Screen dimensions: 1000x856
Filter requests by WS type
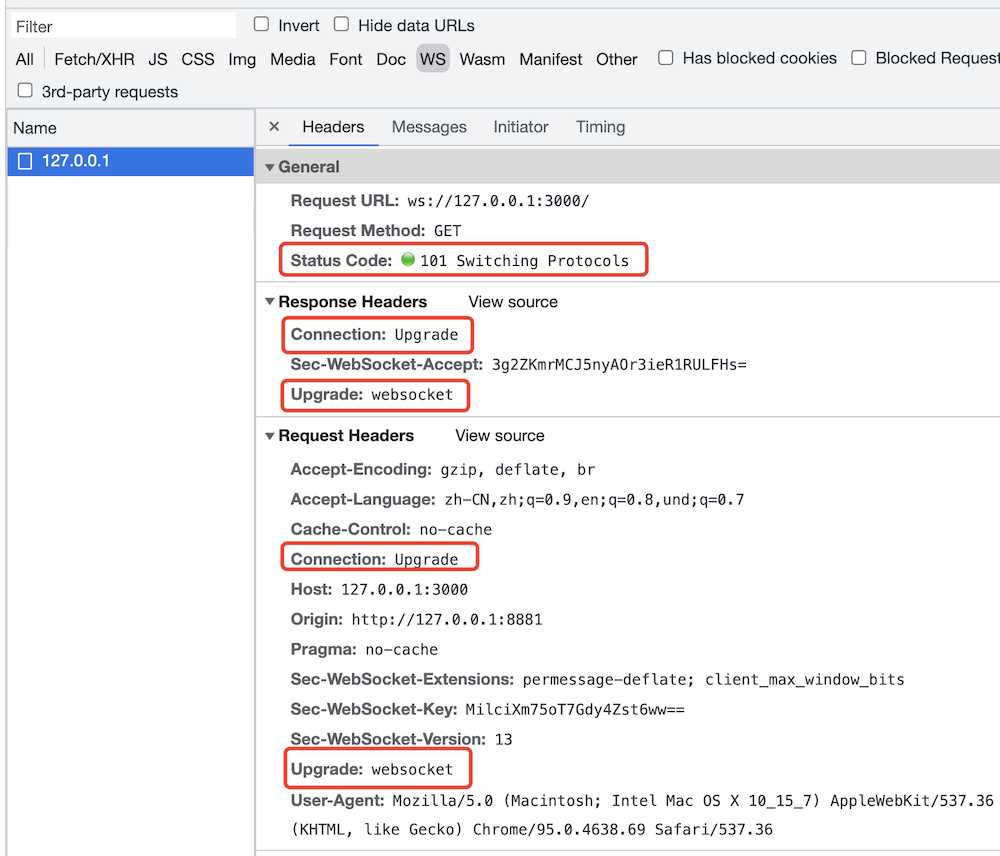coord(433,59)
